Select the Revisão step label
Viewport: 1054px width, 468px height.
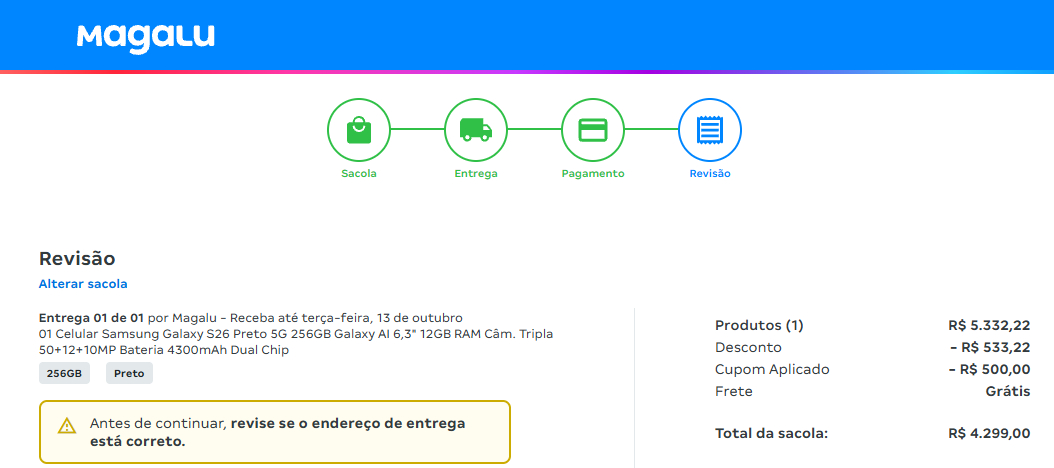tap(710, 173)
